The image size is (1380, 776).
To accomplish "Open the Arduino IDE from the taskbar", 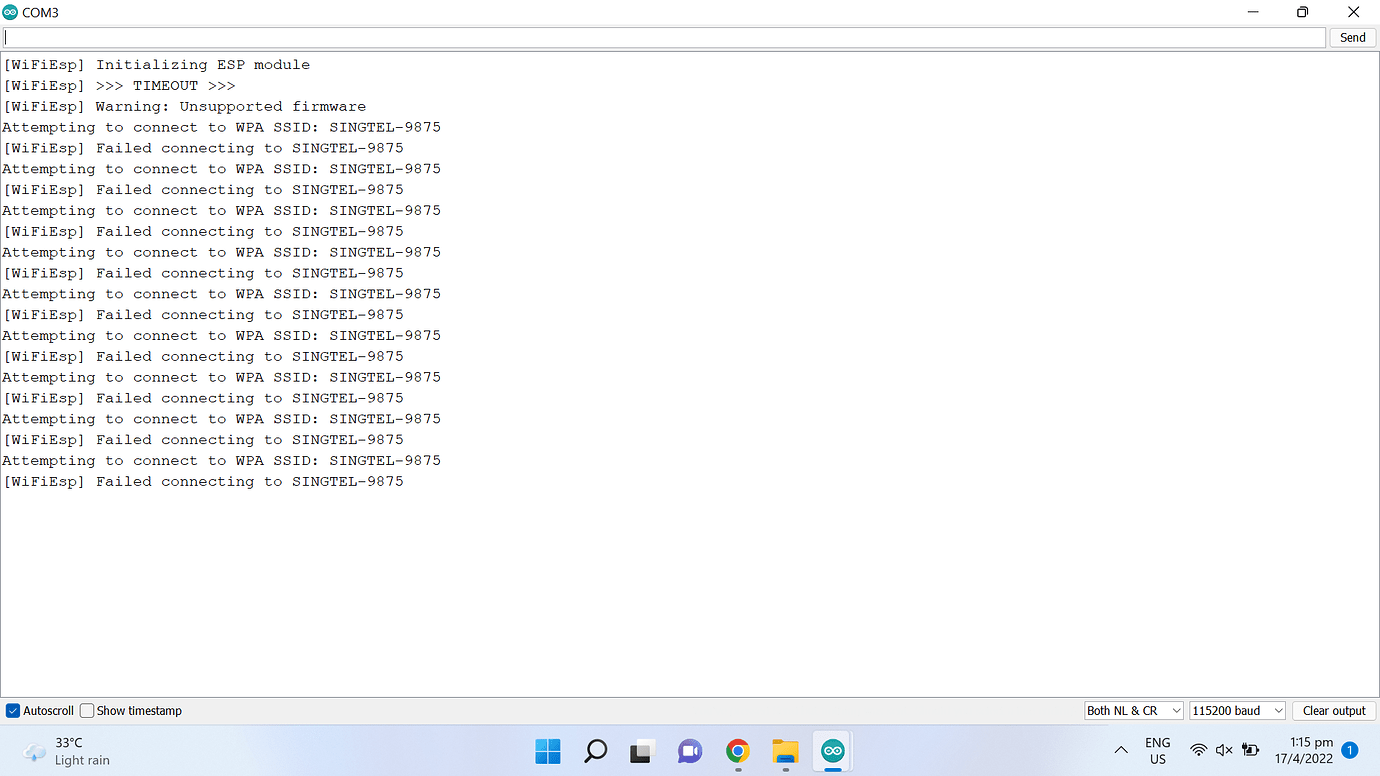I will 832,751.
